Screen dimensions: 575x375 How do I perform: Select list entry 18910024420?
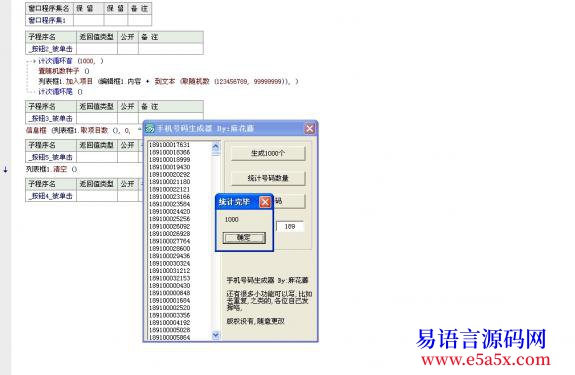pyautogui.click(x=169, y=212)
